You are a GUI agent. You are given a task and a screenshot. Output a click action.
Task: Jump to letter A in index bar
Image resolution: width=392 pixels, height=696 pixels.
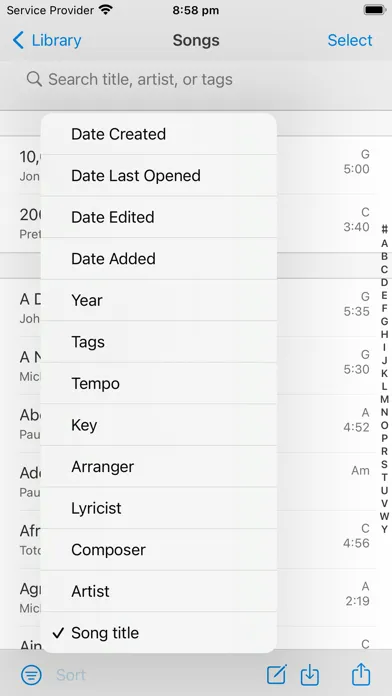click(384, 243)
